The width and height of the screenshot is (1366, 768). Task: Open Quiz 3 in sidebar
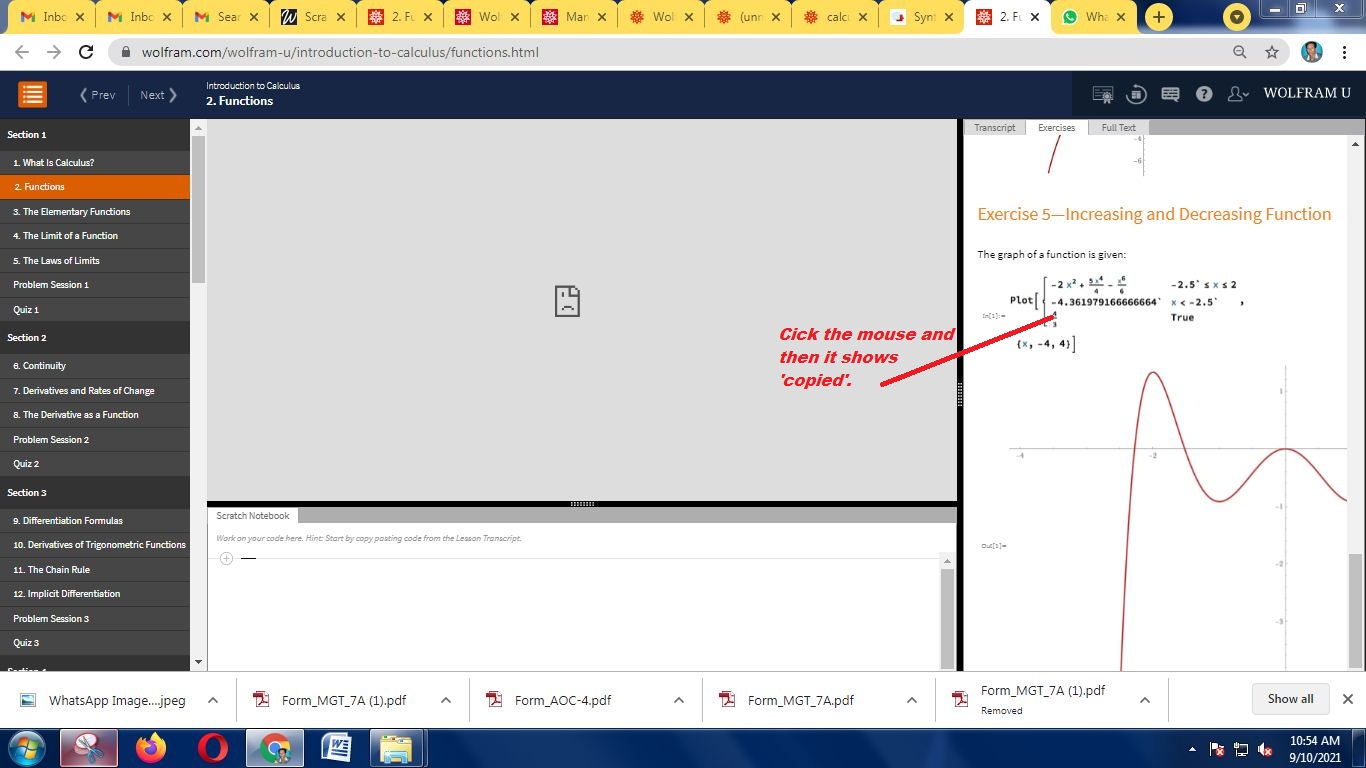95,643
